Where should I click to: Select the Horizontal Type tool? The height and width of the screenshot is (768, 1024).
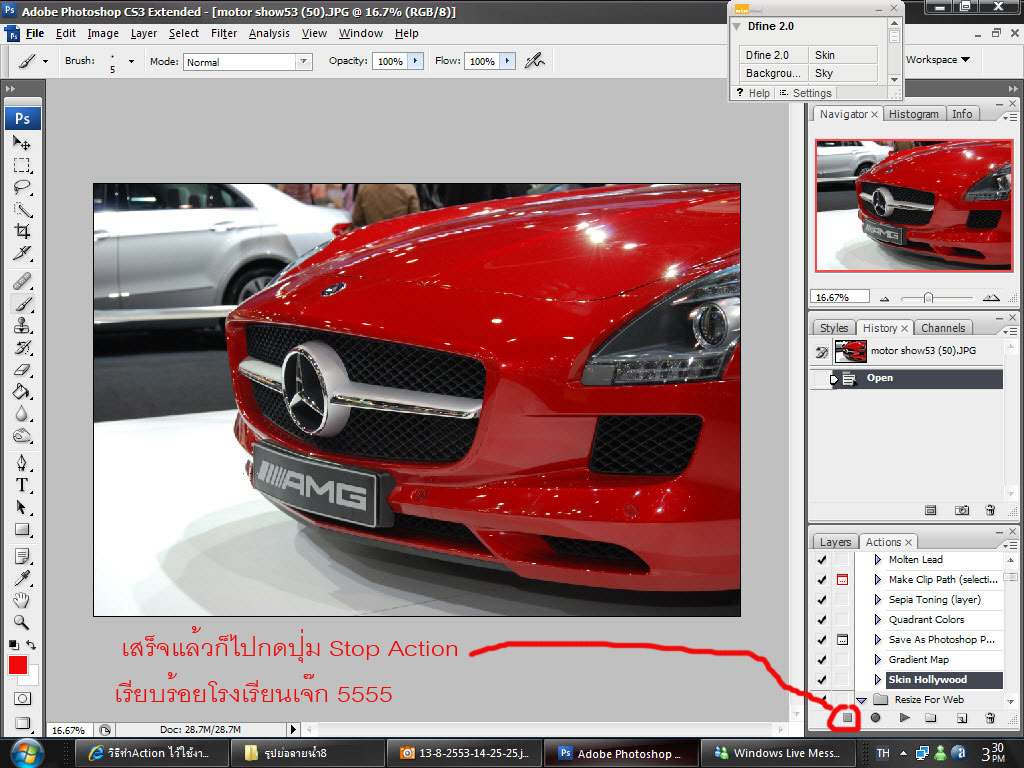click(22, 485)
